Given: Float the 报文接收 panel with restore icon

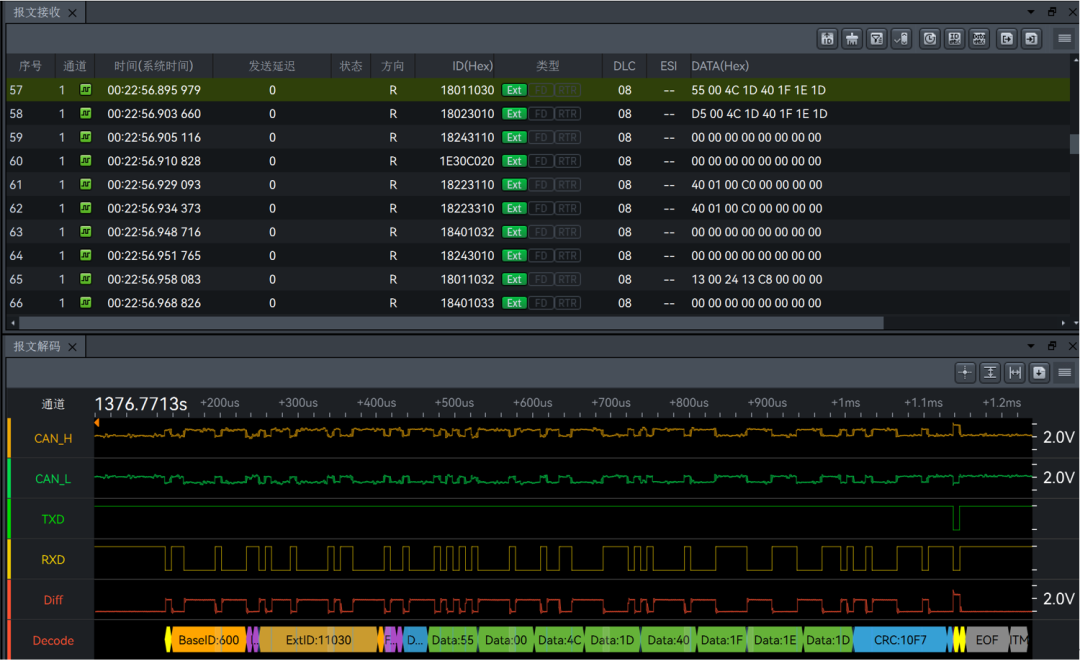Looking at the screenshot, I should point(1052,12).
